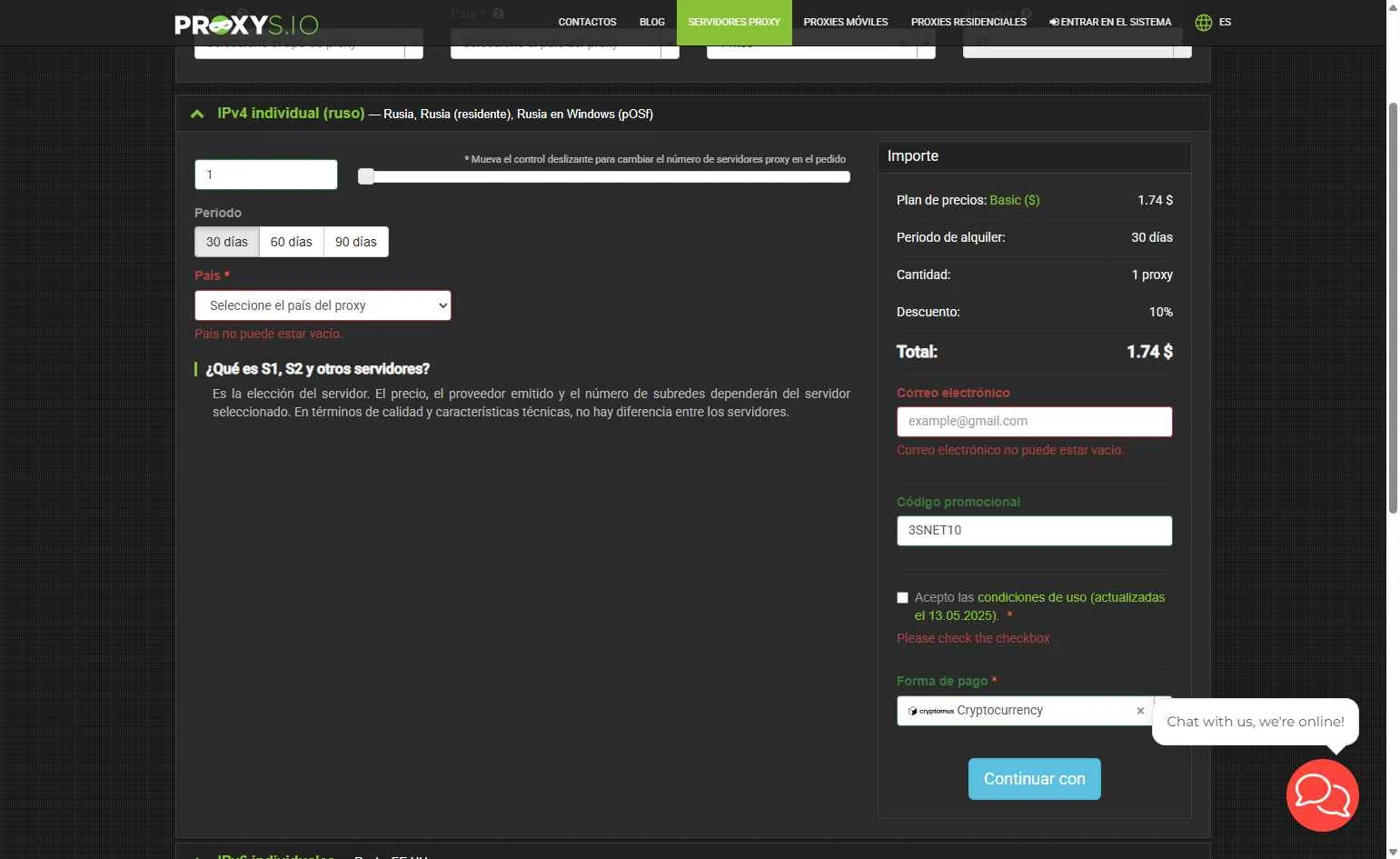Click the proxy quantity slider handle

(x=365, y=176)
